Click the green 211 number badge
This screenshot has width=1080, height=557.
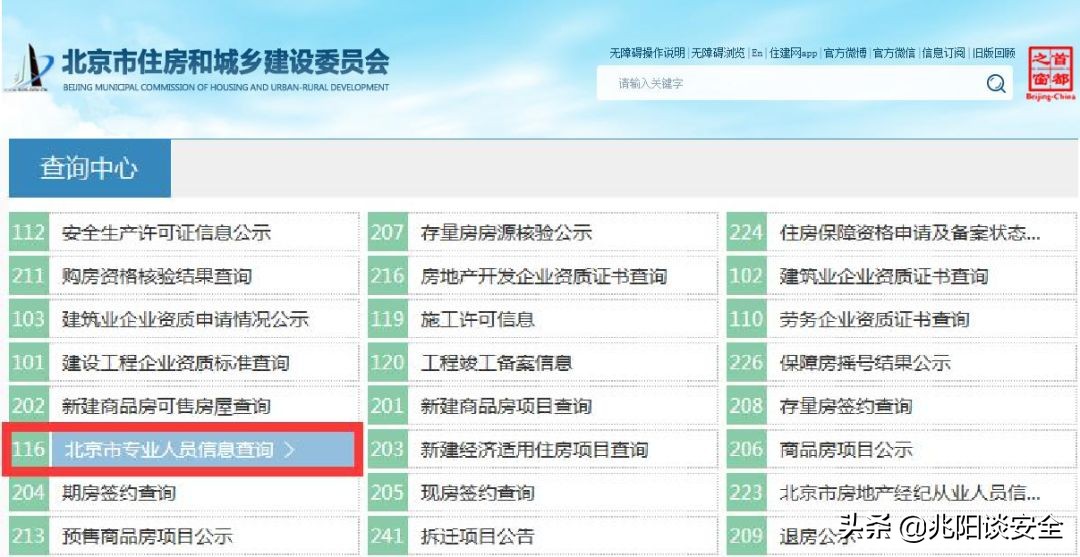[29, 276]
